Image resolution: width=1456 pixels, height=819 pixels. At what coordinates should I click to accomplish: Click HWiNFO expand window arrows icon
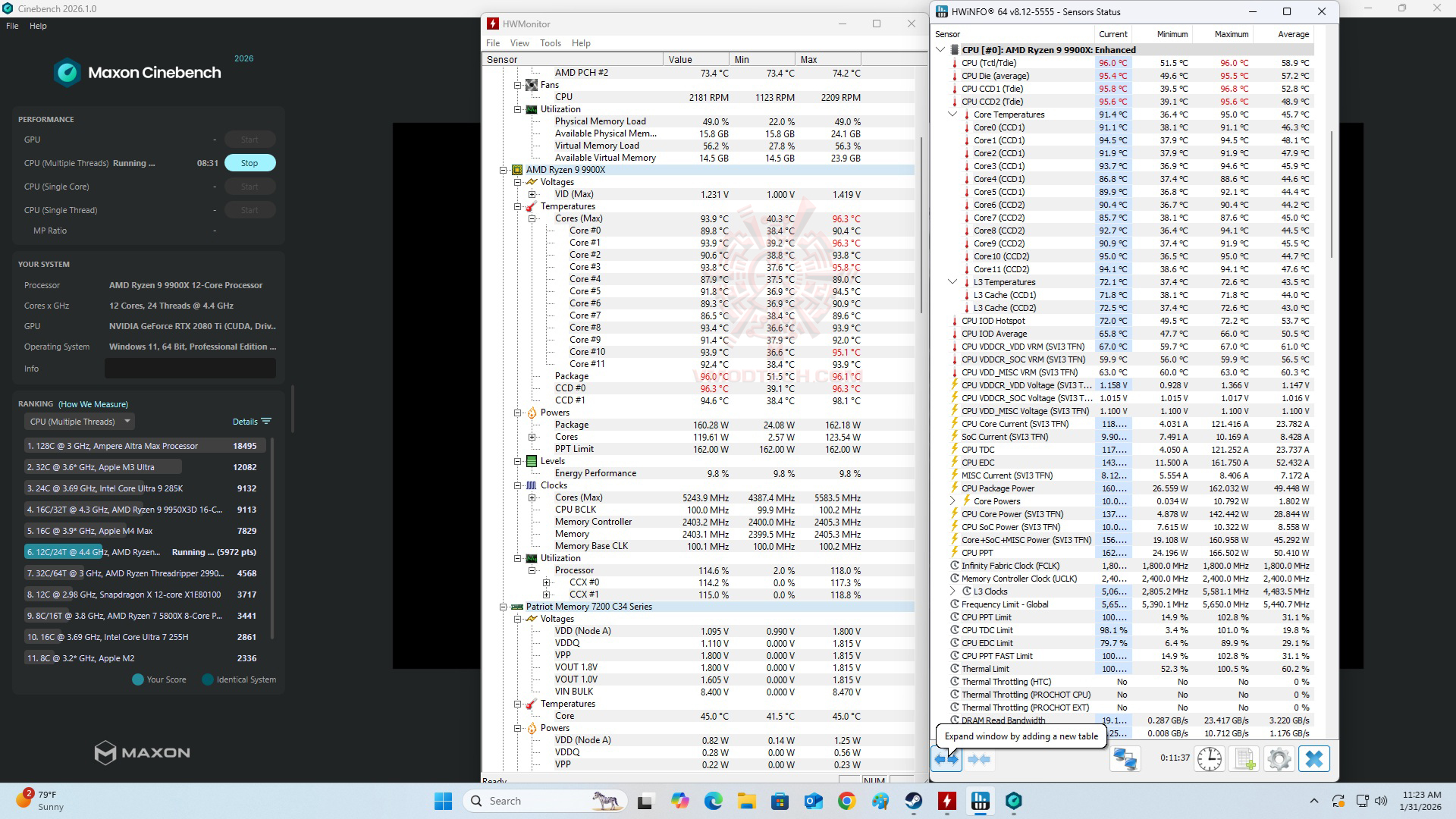946,759
